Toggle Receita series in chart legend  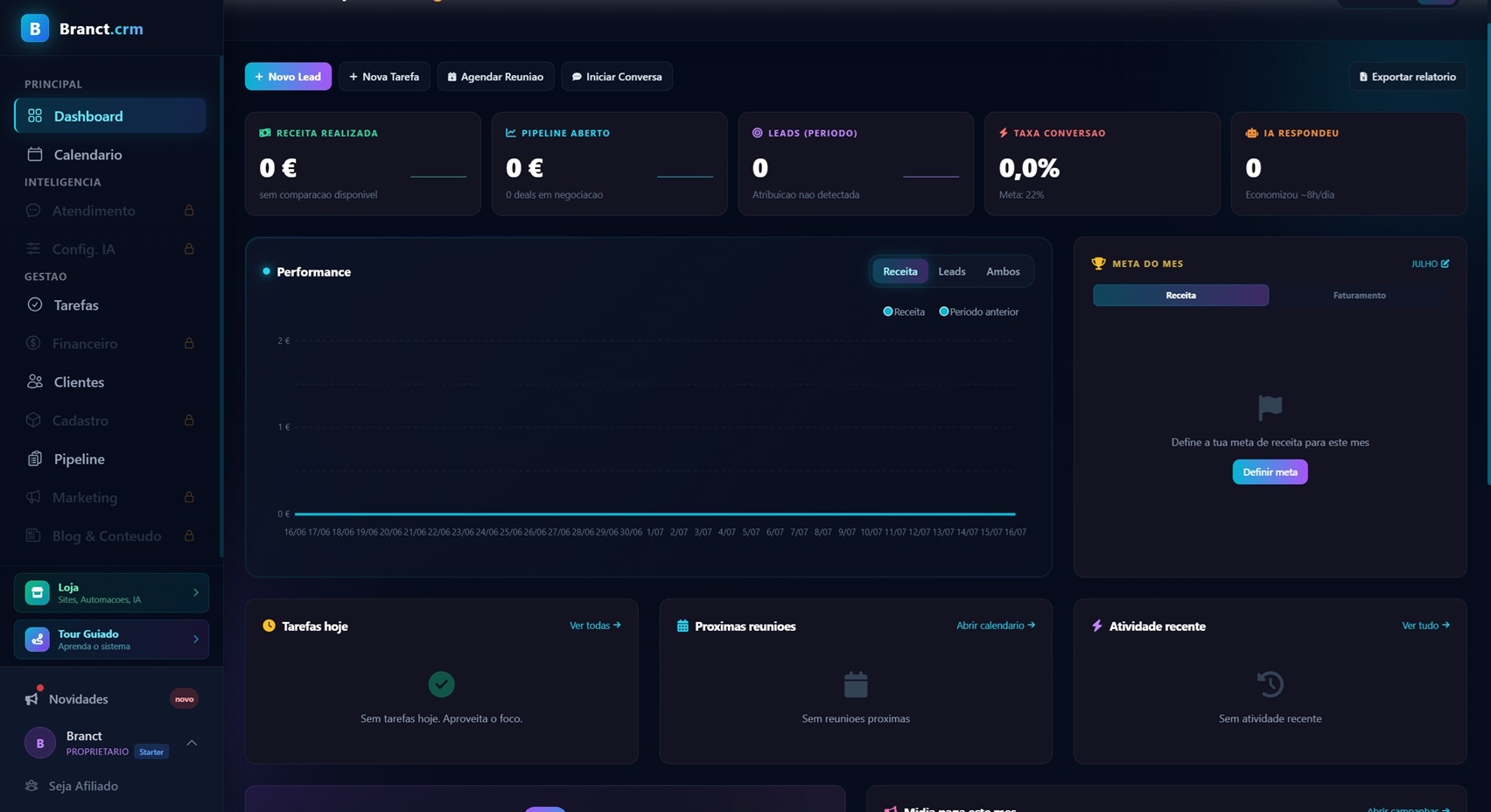point(904,311)
